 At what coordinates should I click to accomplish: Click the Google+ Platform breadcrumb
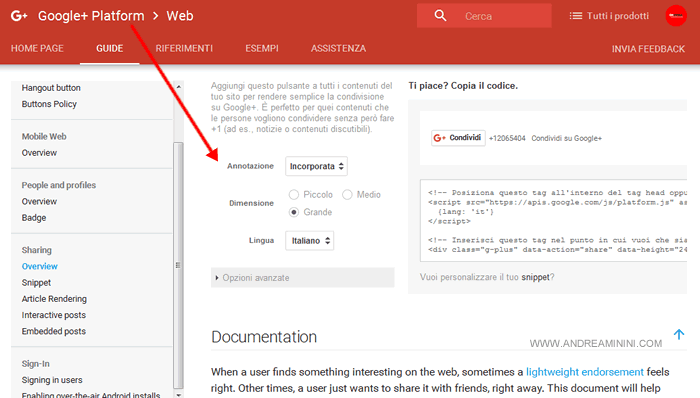click(x=91, y=16)
